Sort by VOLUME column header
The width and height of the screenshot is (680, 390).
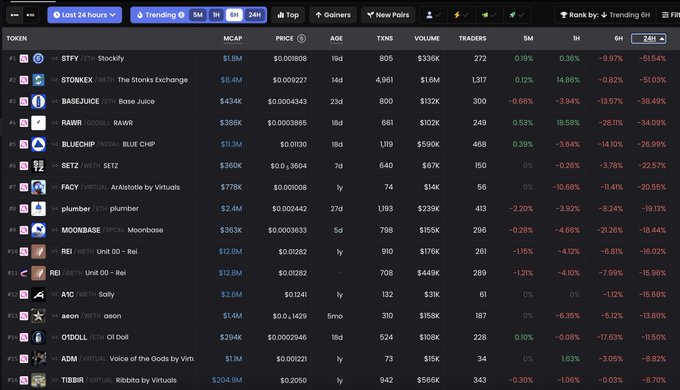pyautogui.click(x=427, y=39)
